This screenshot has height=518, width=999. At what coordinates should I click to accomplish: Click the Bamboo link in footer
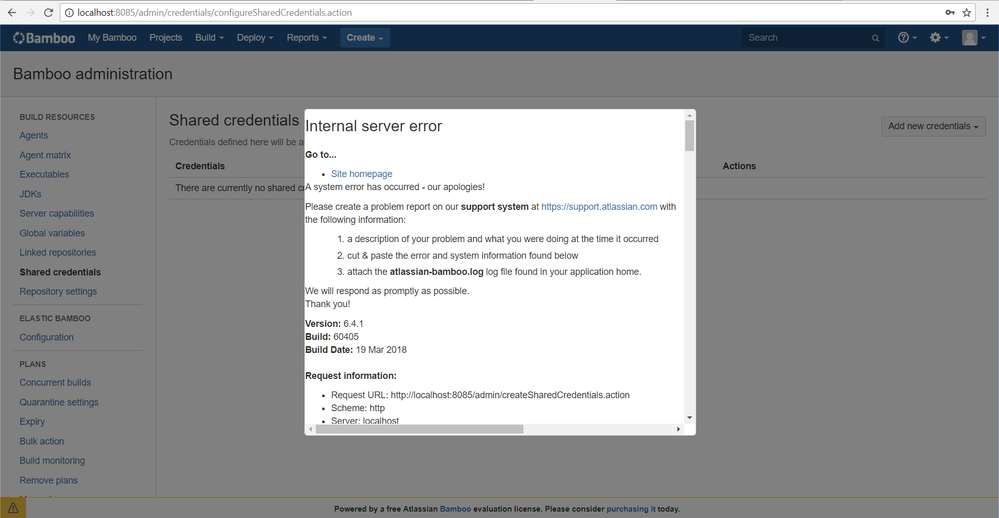pyautogui.click(x=455, y=509)
